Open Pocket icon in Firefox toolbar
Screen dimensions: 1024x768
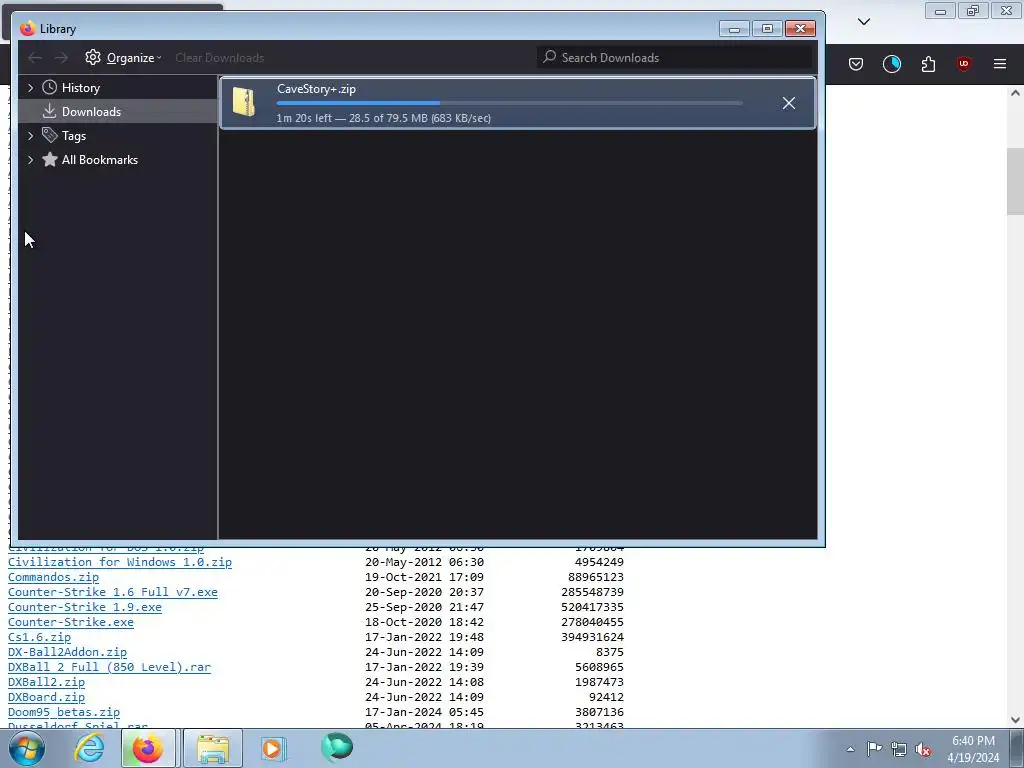click(x=856, y=64)
